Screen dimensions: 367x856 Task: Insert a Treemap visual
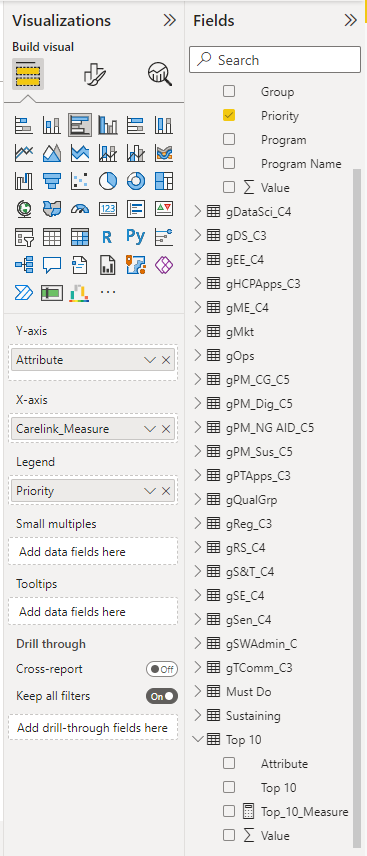[x=164, y=181]
